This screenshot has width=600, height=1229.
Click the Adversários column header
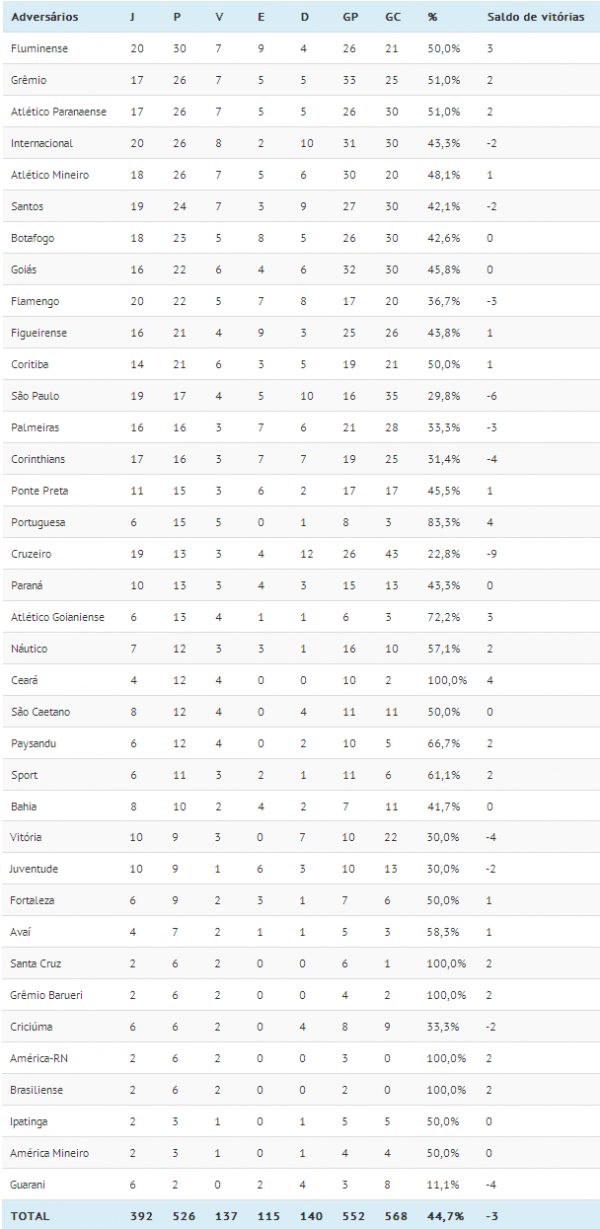pyautogui.click(x=43, y=17)
